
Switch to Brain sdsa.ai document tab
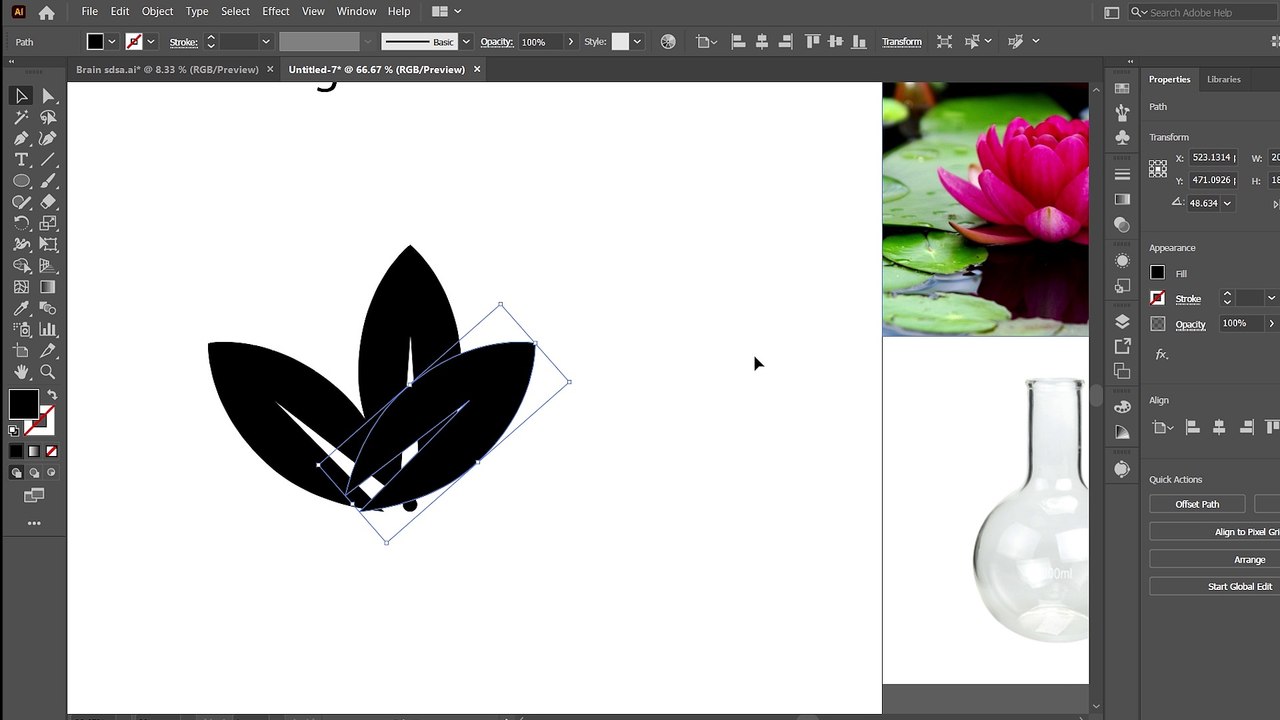click(x=167, y=69)
